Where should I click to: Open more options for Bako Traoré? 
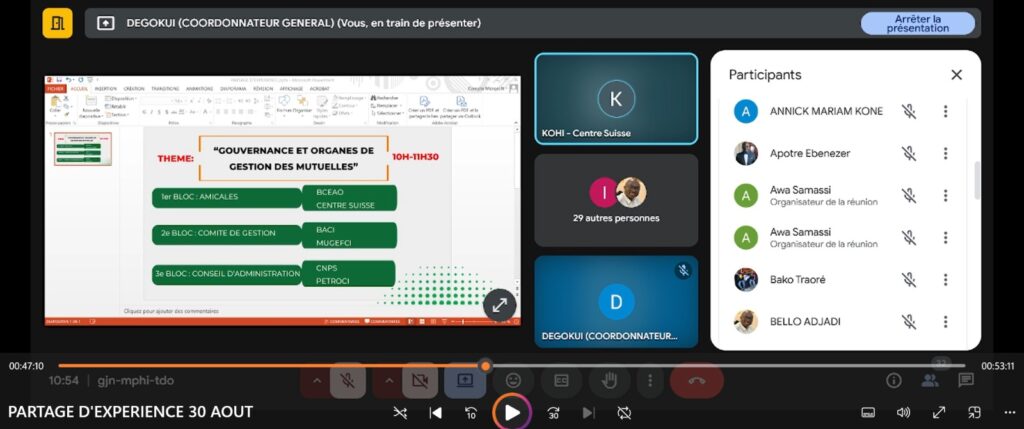pyautogui.click(x=945, y=279)
